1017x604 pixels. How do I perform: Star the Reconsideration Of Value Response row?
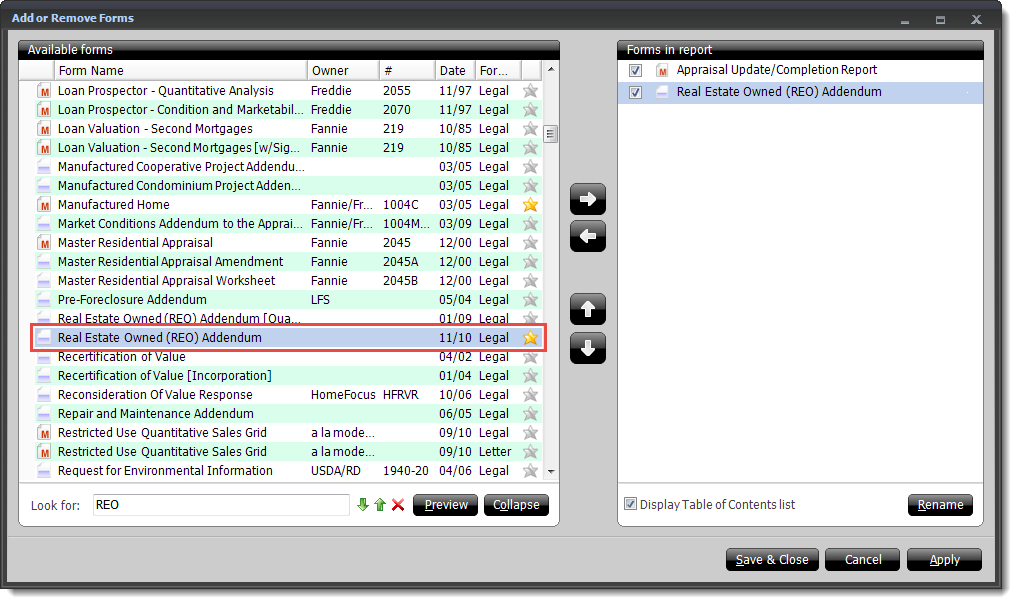(531, 394)
